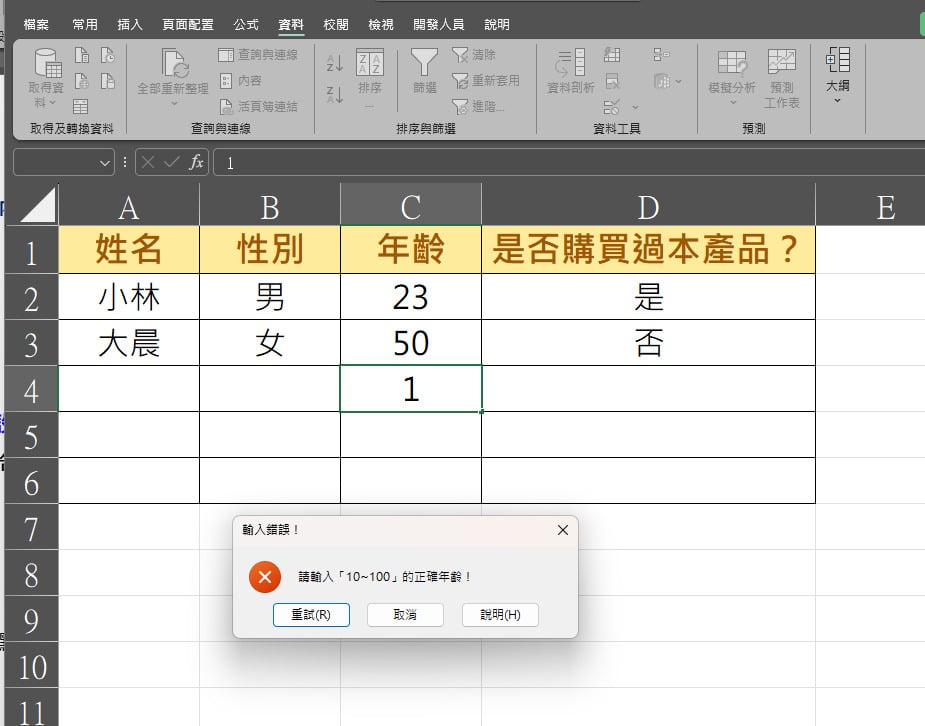Open the File (檔案) tab
The image size is (925, 726).
click(36, 24)
